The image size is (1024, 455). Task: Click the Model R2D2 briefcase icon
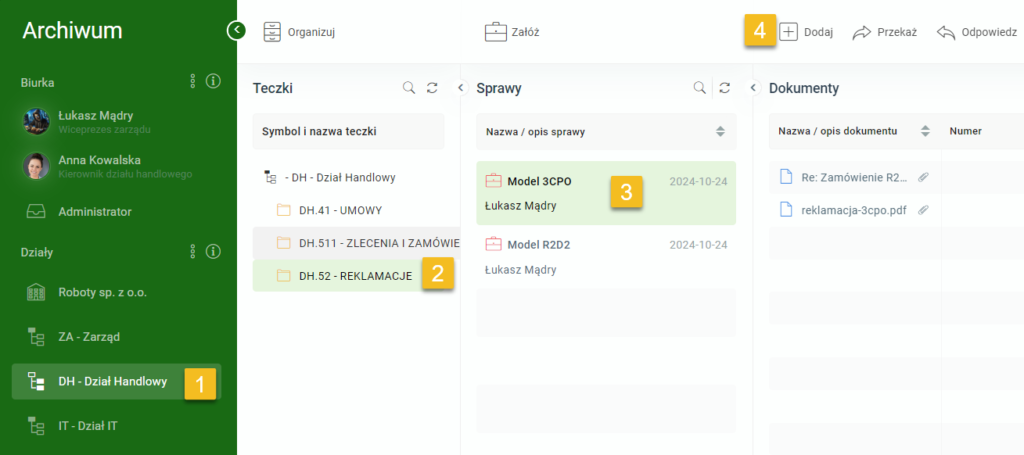(x=493, y=245)
